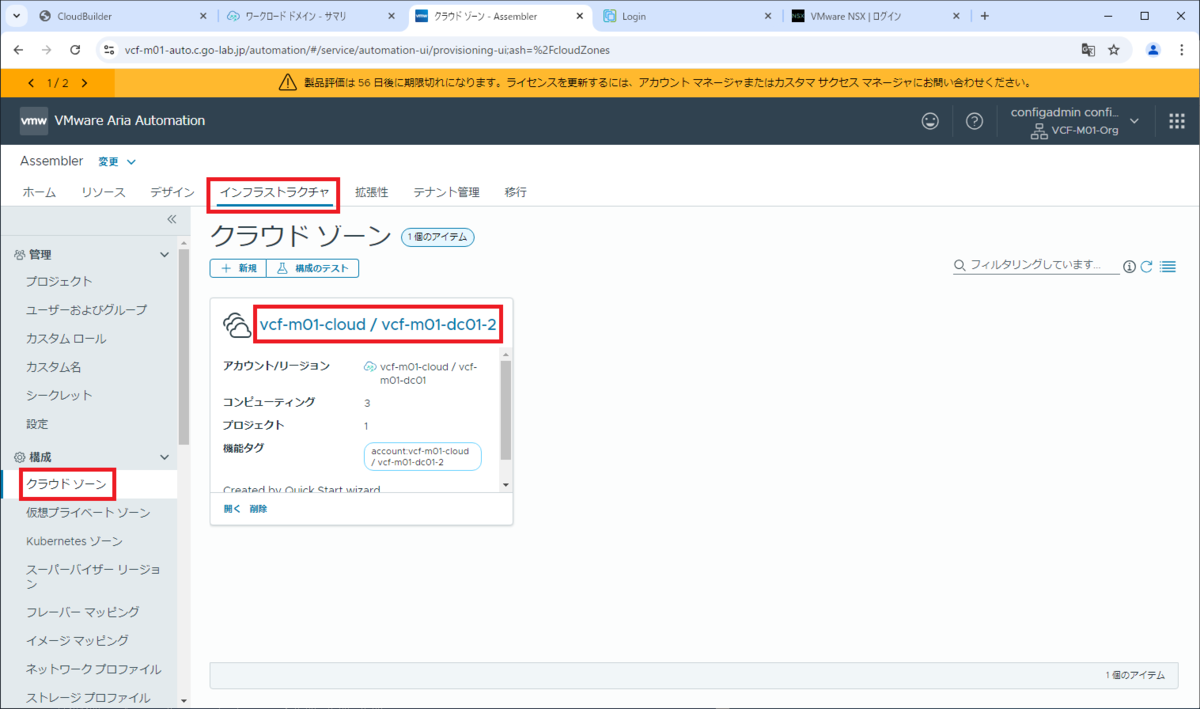
Task: Select クラウド ゾーン in sidebar
Action: (66, 484)
